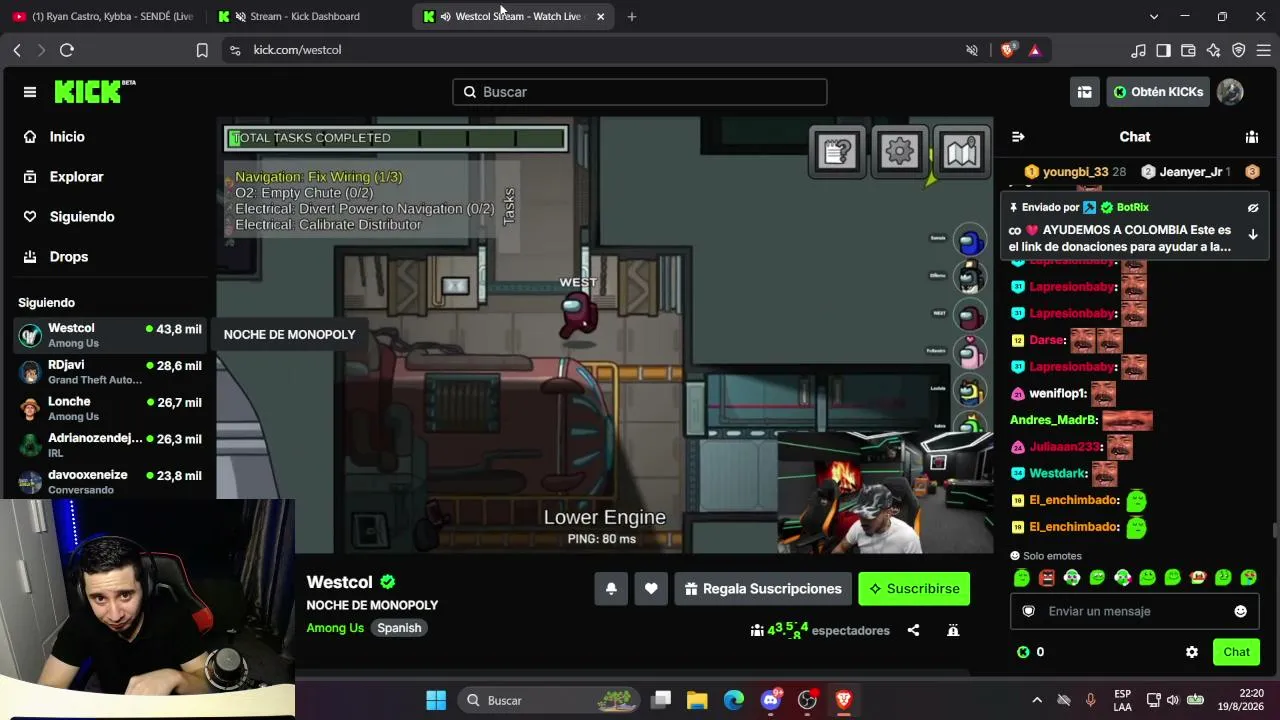Share the Westcol stream
Viewport: 1280px width, 720px height.
click(x=913, y=630)
